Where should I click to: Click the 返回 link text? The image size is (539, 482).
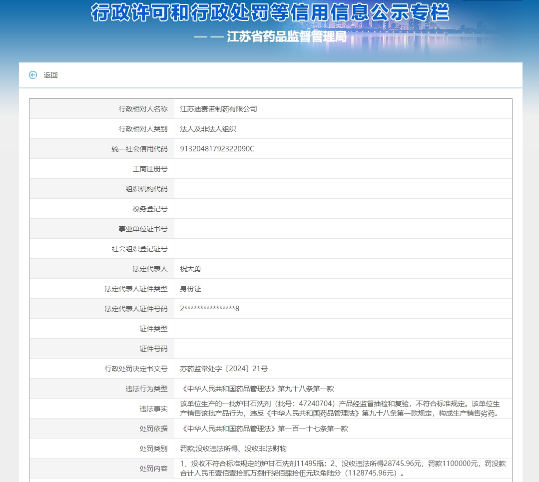click(x=51, y=75)
